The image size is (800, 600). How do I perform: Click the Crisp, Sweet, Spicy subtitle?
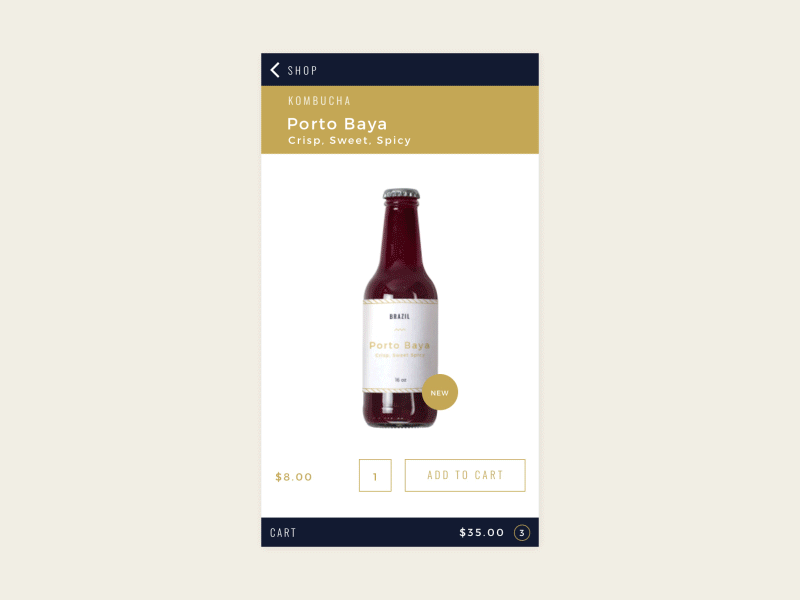[x=348, y=140]
